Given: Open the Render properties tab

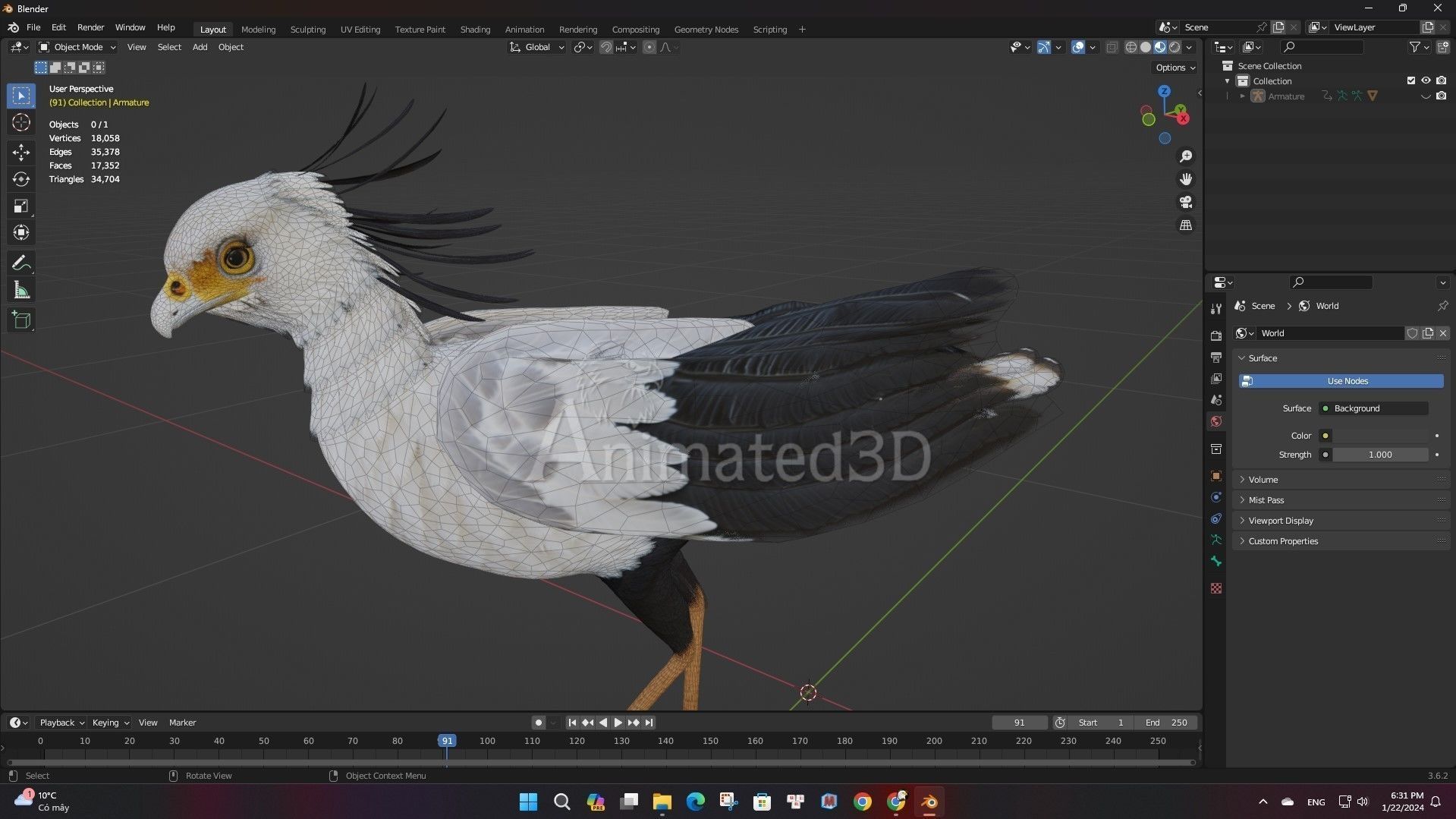Looking at the screenshot, I should point(1216,335).
